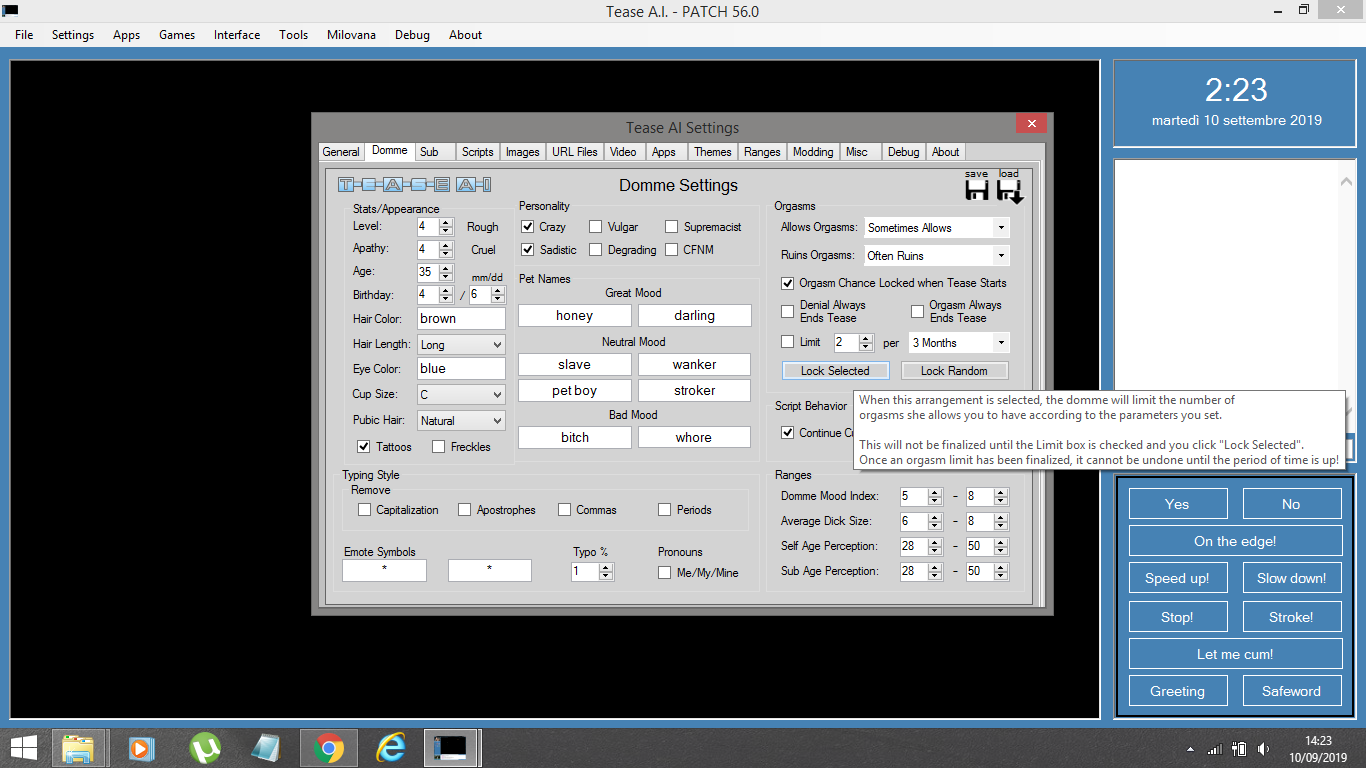Screen dimensions: 1366x768
Task: Open the Scripts tab
Action: tap(478, 152)
